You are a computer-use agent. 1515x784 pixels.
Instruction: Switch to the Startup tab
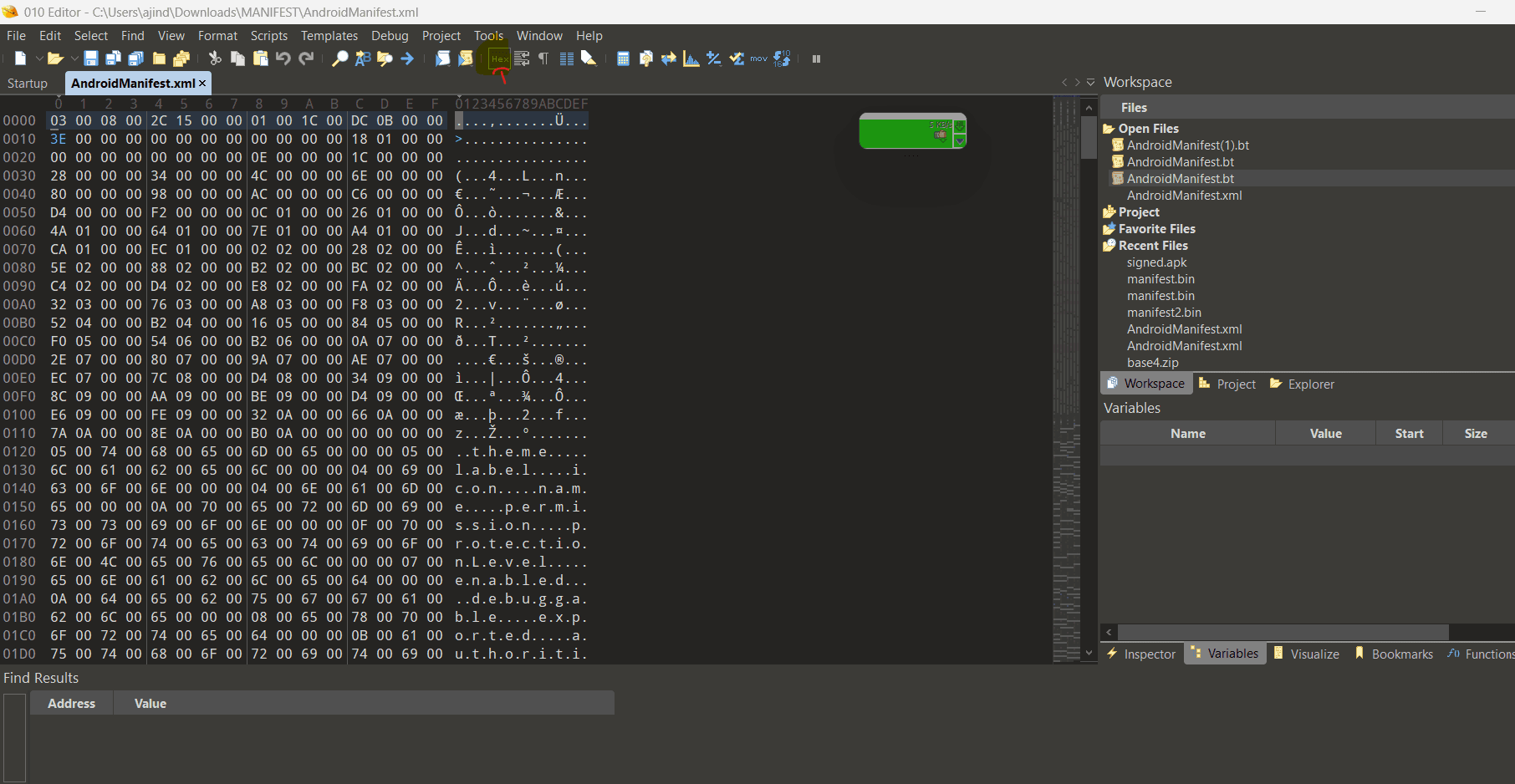[28, 84]
